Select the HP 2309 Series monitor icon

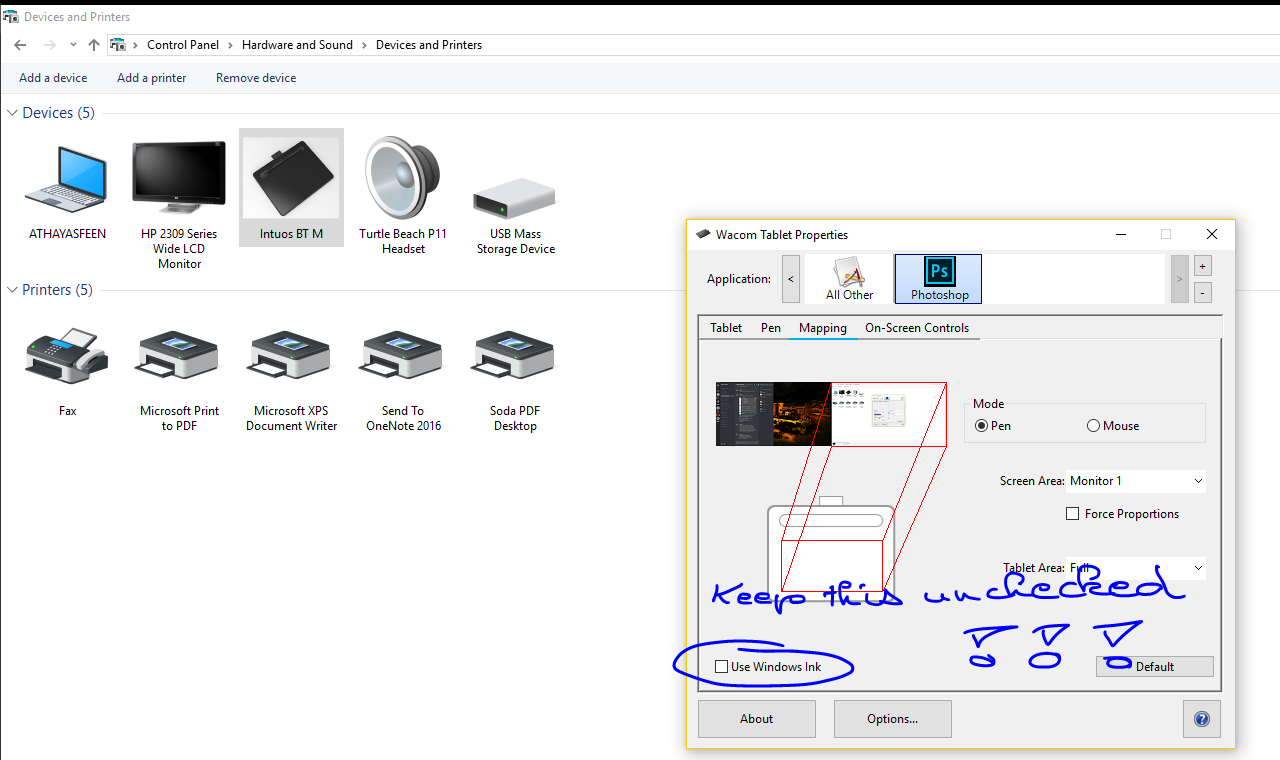[x=179, y=180]
